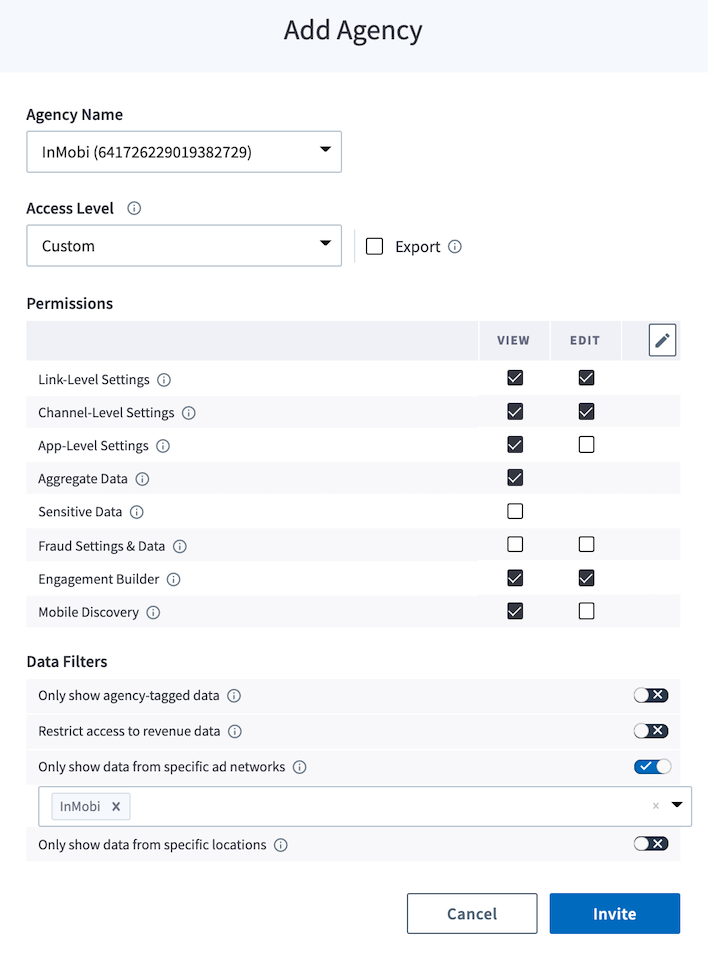Enable the Export checkbox

click(x=374, y=246)
